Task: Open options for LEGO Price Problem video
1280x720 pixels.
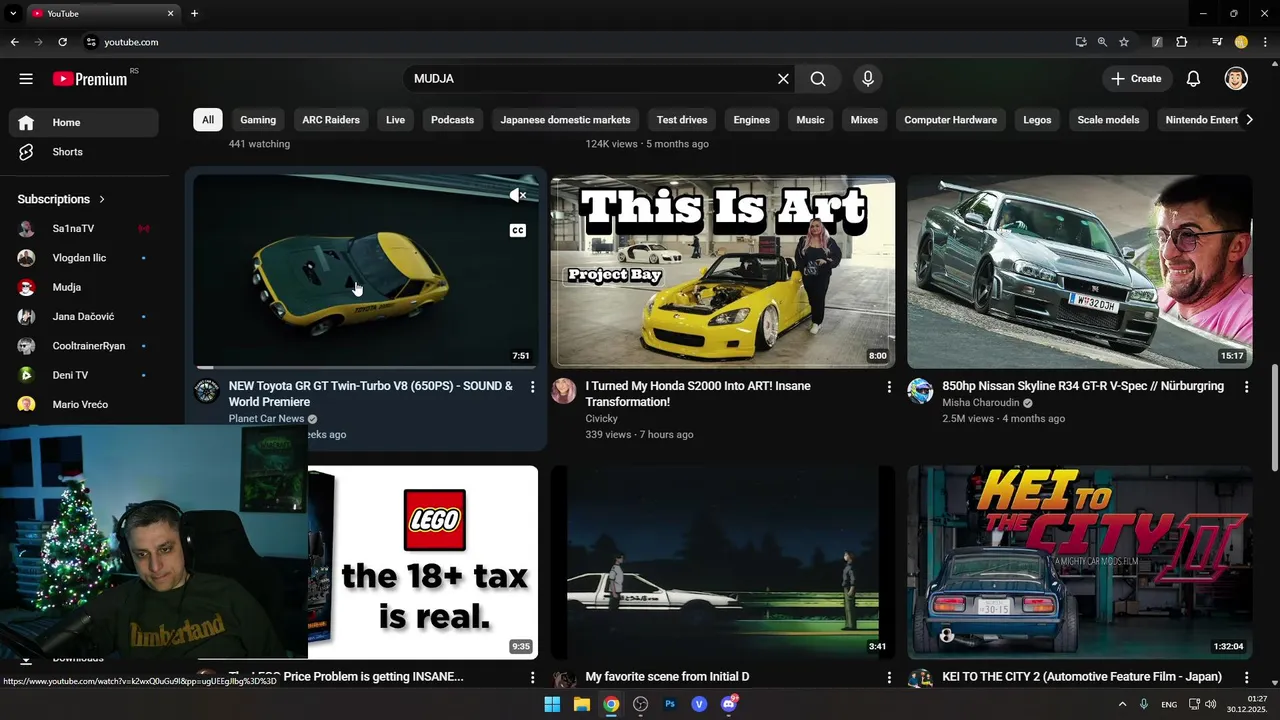Action: point(532,678)
